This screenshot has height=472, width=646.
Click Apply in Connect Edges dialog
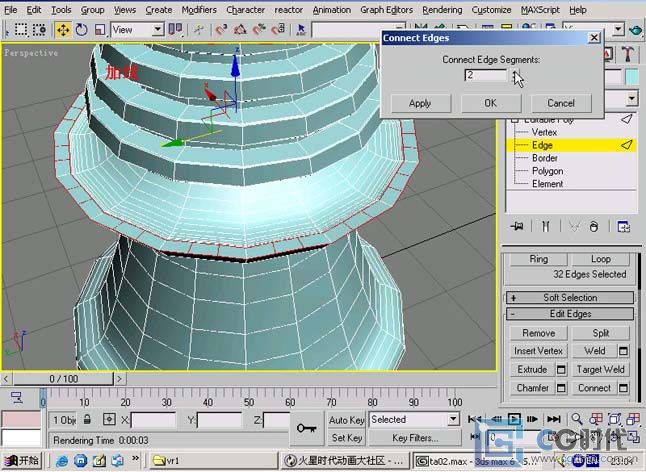tap(420, 103)
